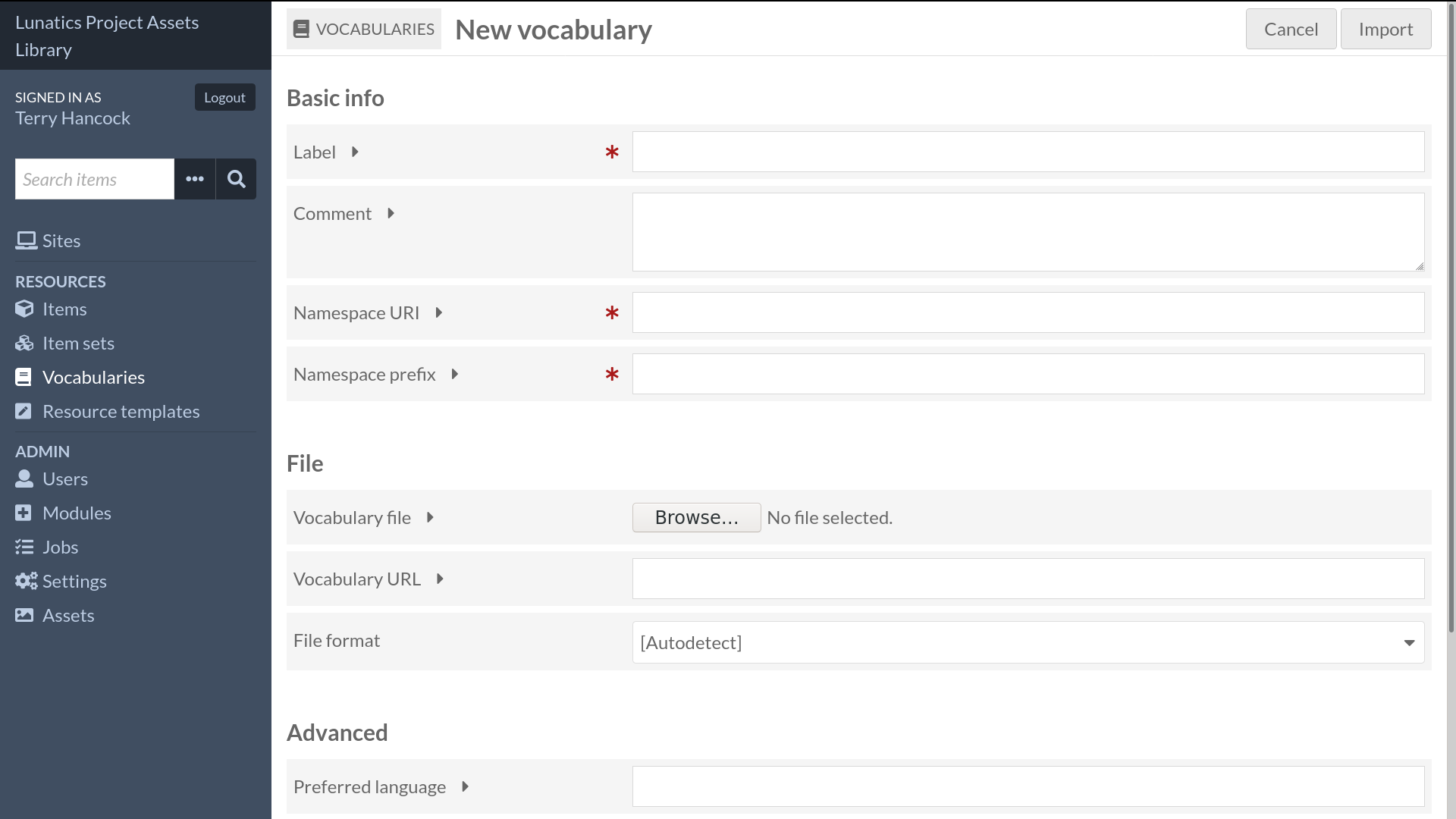Open advanced search ellipsis button
This screenshot has height=819, width=1456.
coord(195,179)
